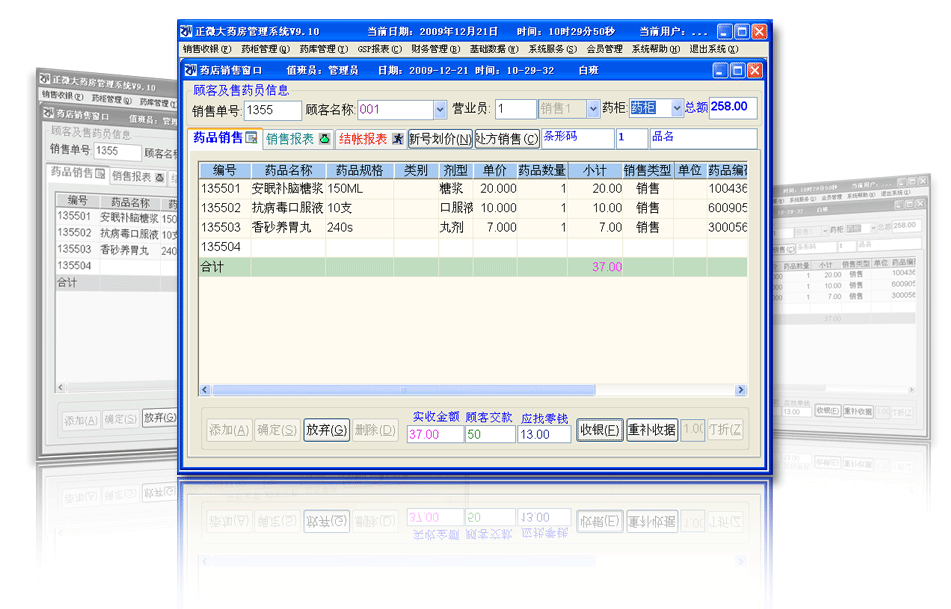Expand the 顾客名称 dropdown
951x609 pixels.
click(x=440, y=109)
